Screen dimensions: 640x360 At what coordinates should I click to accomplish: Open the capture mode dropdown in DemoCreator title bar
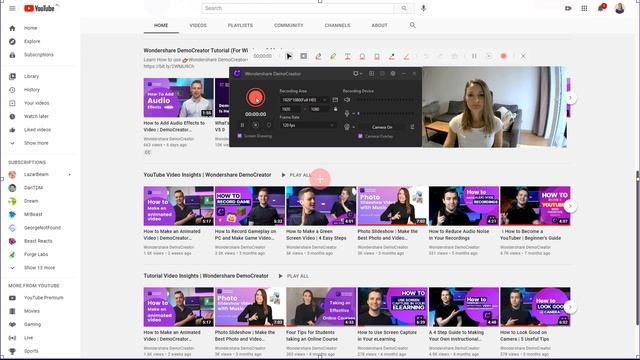pyautogui.click(x=358, y=73)
